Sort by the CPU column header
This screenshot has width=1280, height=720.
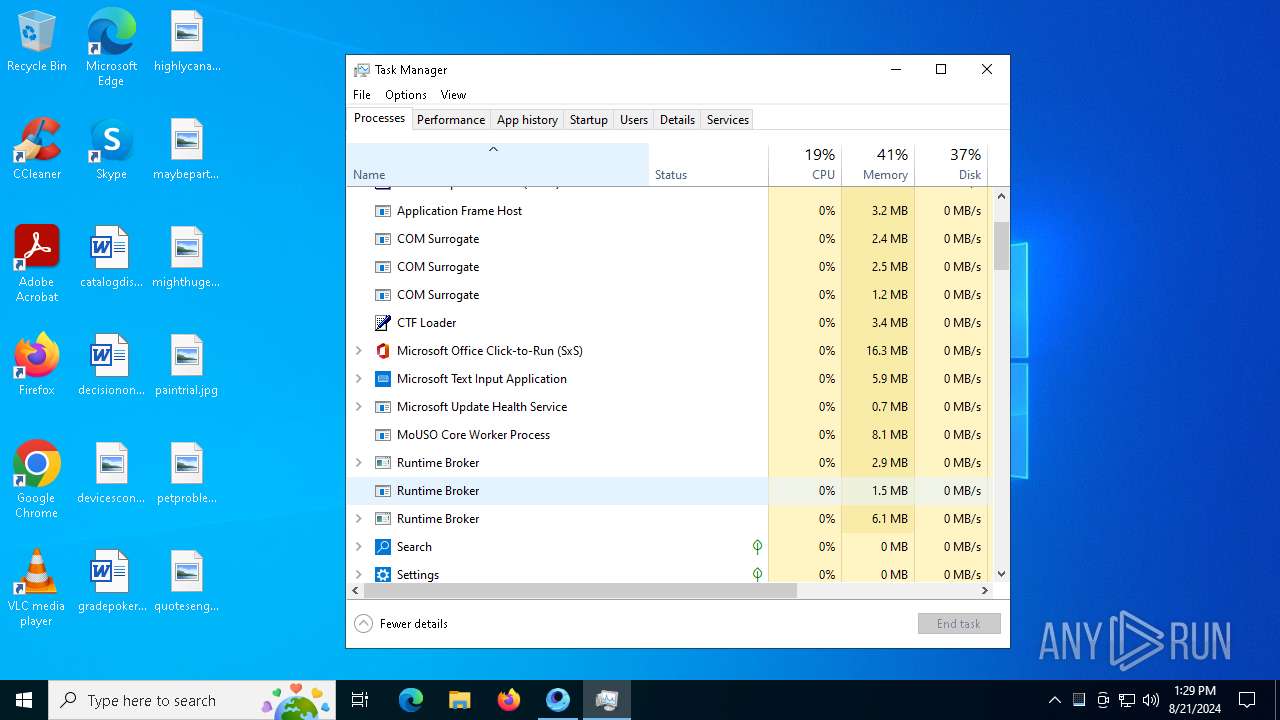[x=805, y=165]
